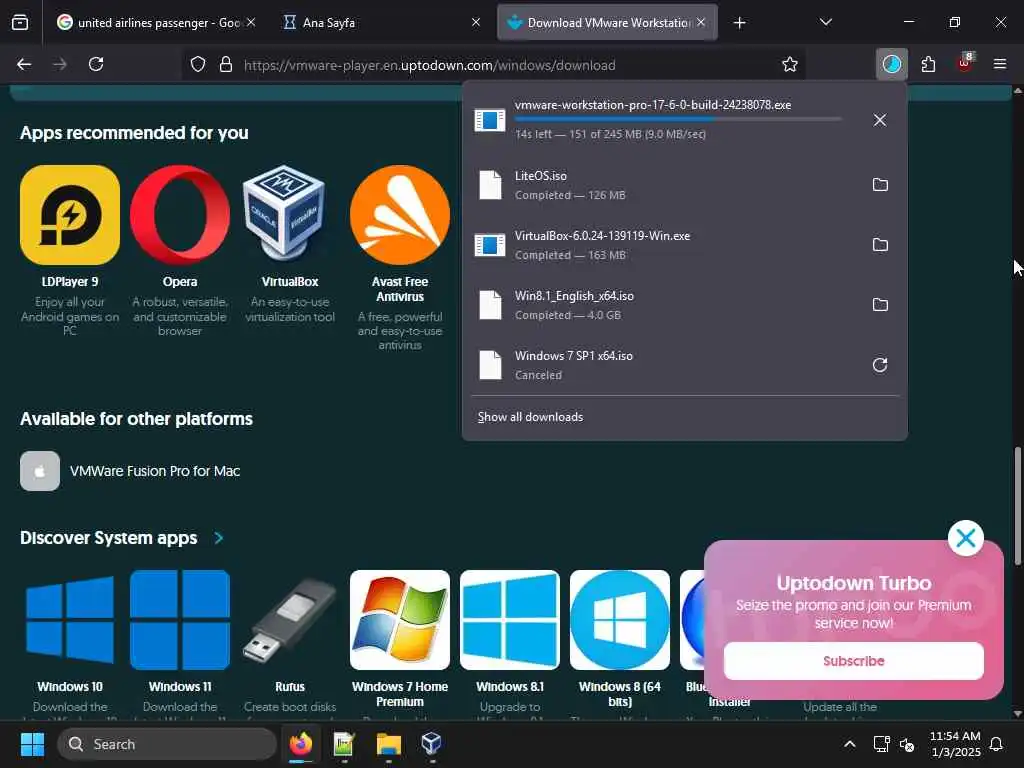Click Show all downloads link
This screenshot has width=1024, height=768.
tap(530, 417)
